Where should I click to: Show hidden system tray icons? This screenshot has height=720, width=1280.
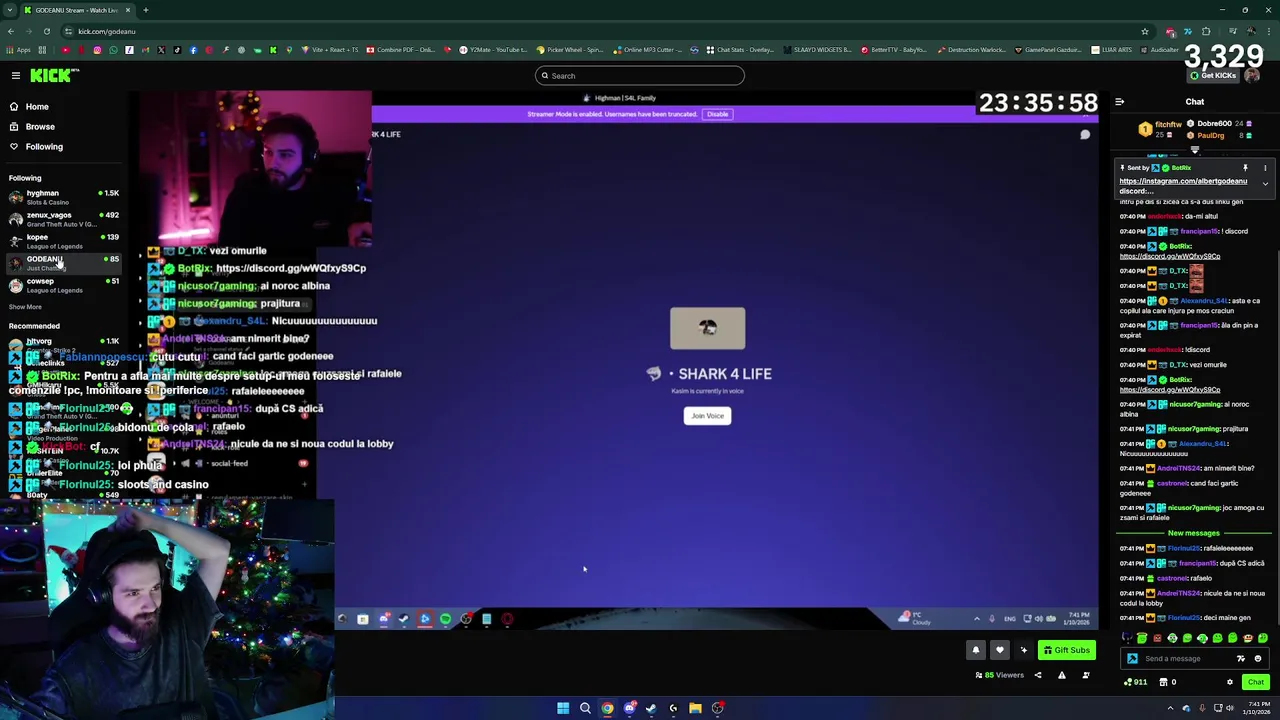tap(1170, 708)
